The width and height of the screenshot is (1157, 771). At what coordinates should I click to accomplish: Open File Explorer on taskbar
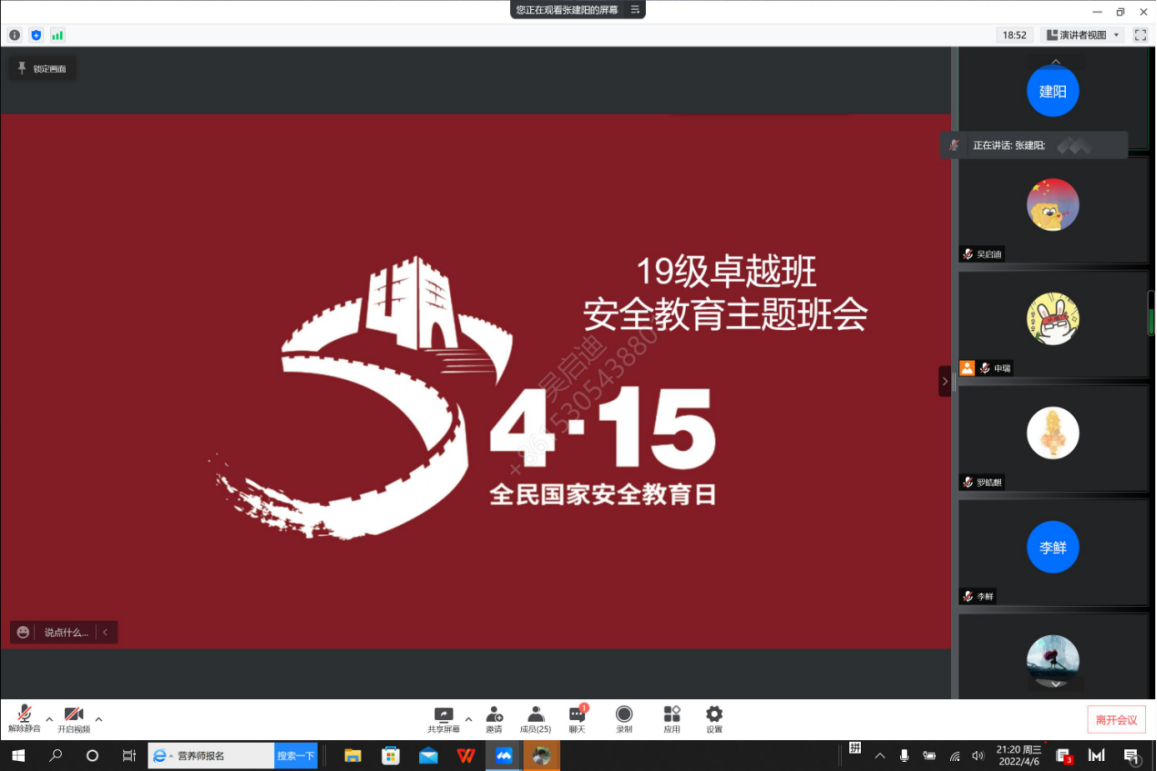[x=353, y=756]
